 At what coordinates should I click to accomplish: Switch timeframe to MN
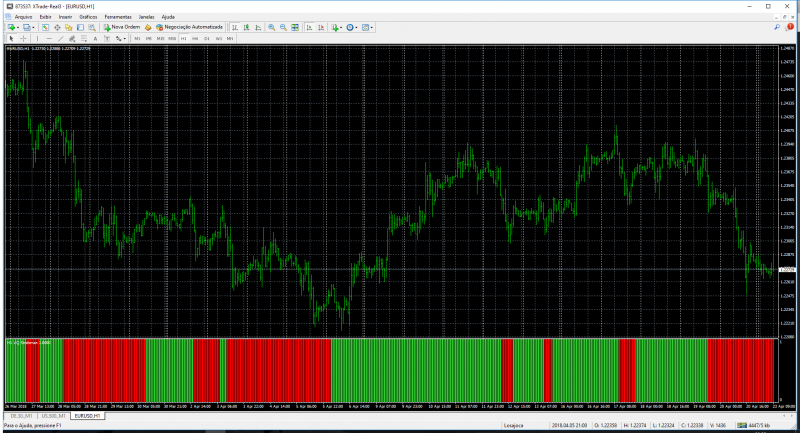pos(230,39)
